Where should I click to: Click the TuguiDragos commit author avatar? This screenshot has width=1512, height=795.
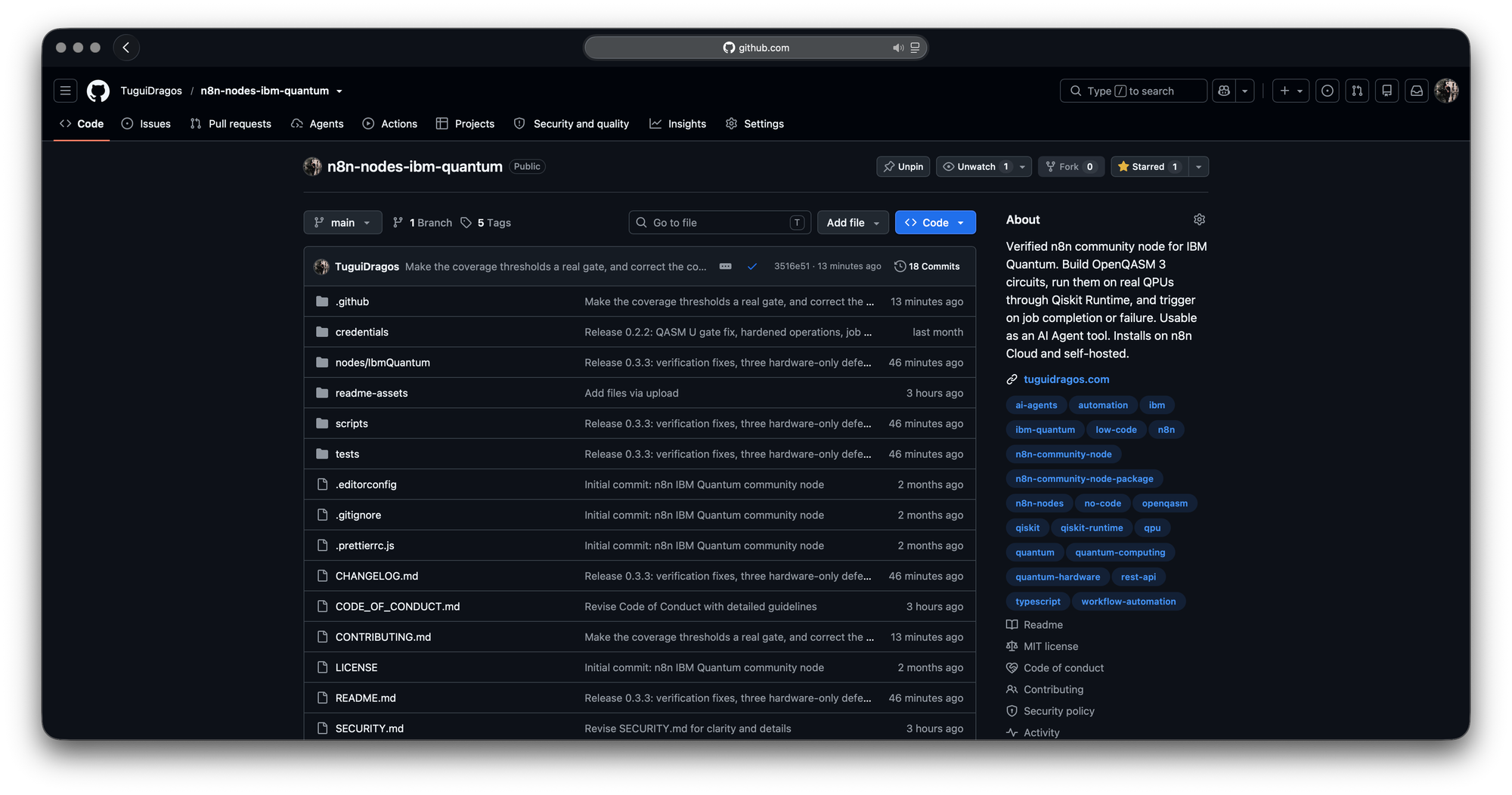(321, 267)
